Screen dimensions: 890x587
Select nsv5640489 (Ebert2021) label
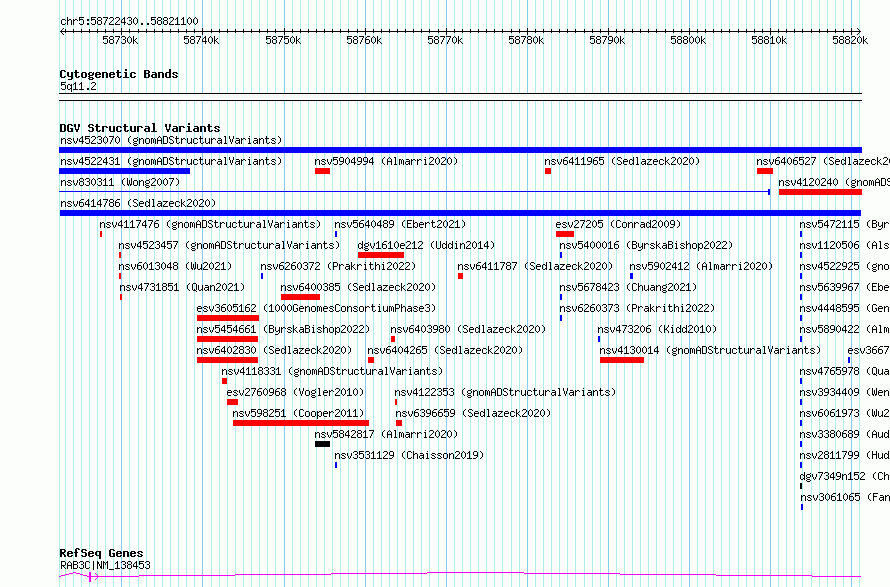click(400, 224)
